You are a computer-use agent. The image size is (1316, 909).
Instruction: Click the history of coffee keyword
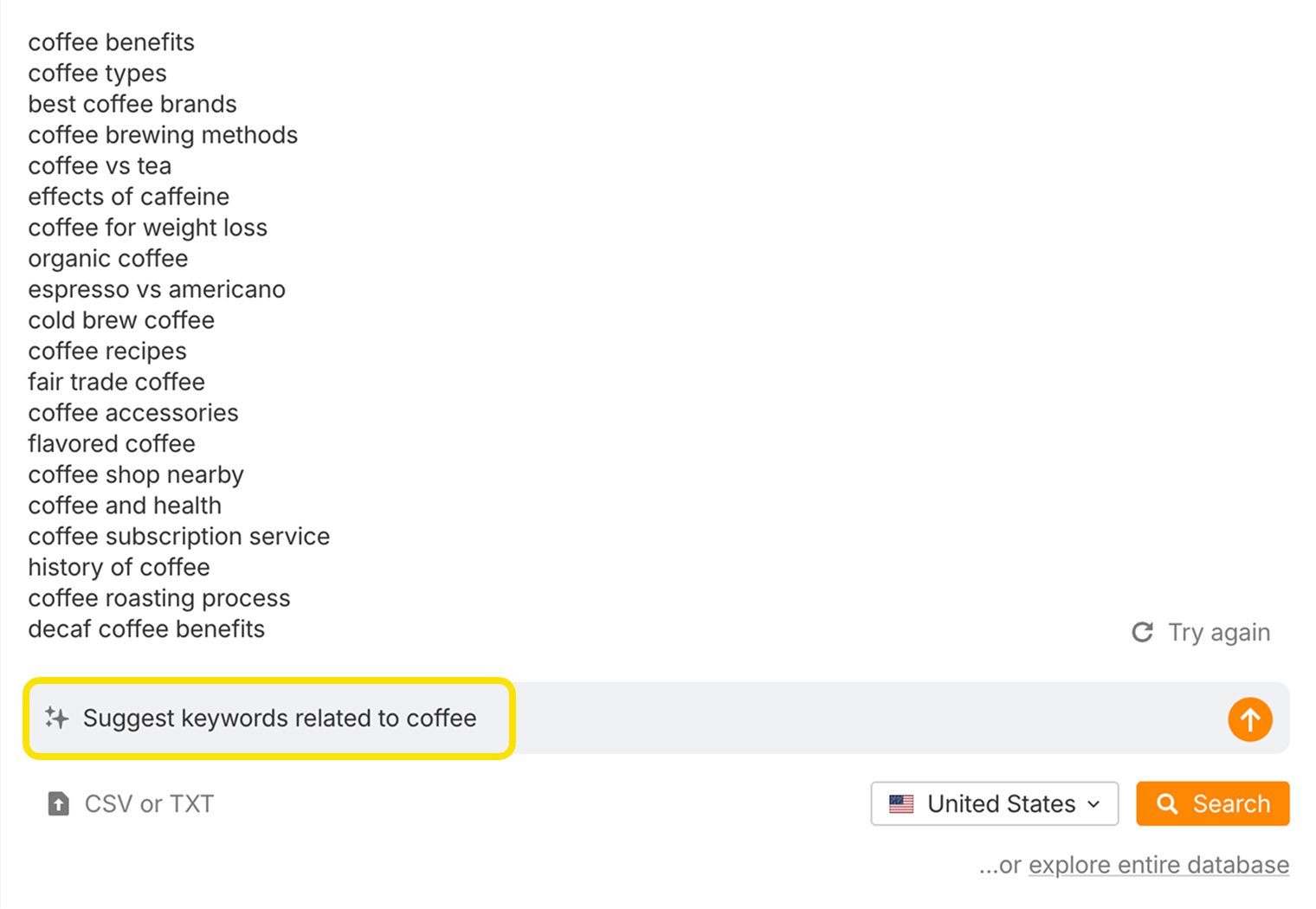pyautogui.click(x=119, y=567)
